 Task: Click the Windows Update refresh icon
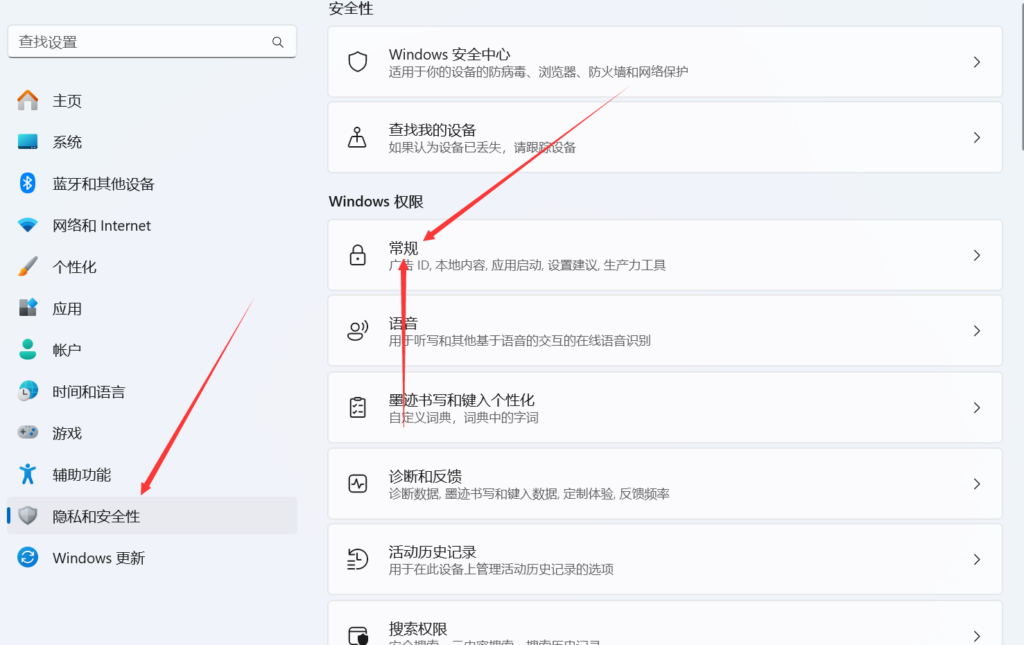pyautogui.click(x=27, y=558)
